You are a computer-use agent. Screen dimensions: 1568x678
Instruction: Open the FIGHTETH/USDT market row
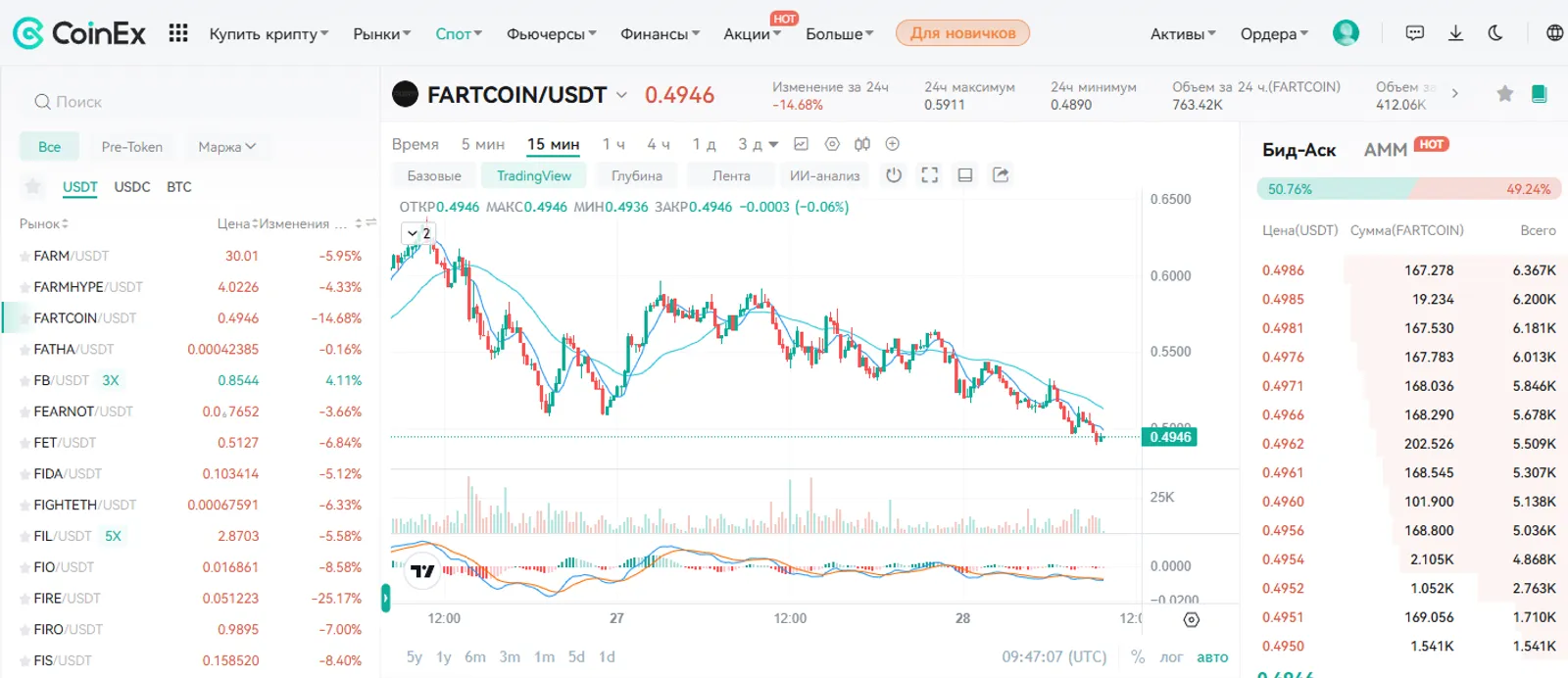(x=191, y=506)
